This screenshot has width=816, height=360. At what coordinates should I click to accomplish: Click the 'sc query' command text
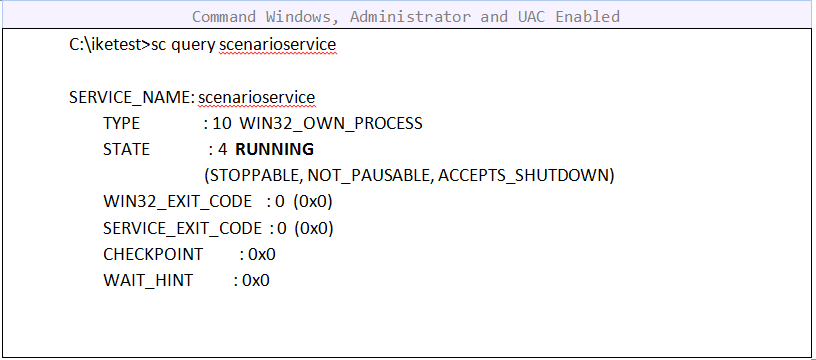183,45
